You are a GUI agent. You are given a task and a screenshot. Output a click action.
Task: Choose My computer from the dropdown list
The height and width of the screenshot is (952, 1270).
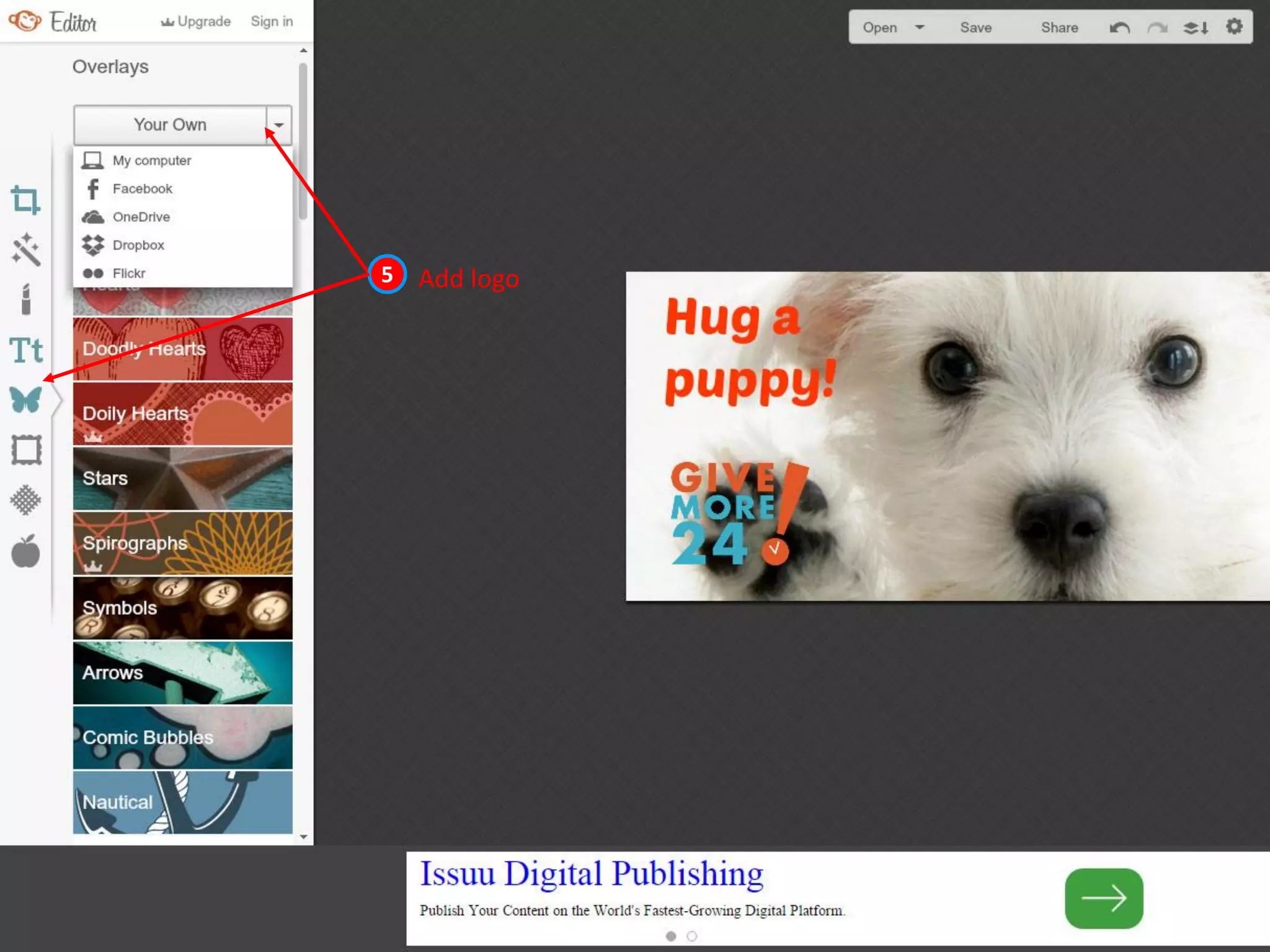(151, 161)
